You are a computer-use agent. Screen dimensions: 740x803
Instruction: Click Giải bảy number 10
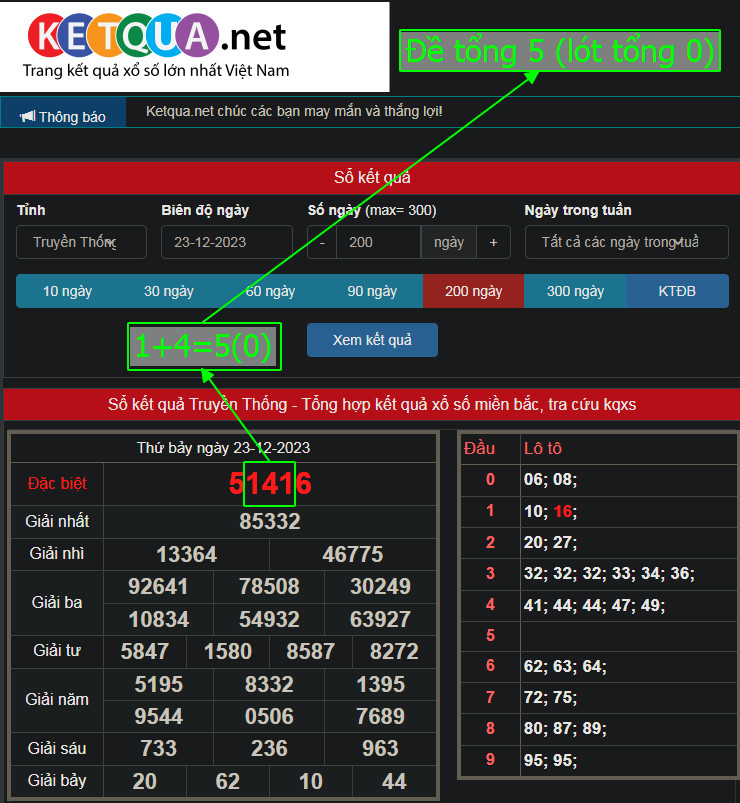click(311, 781)
